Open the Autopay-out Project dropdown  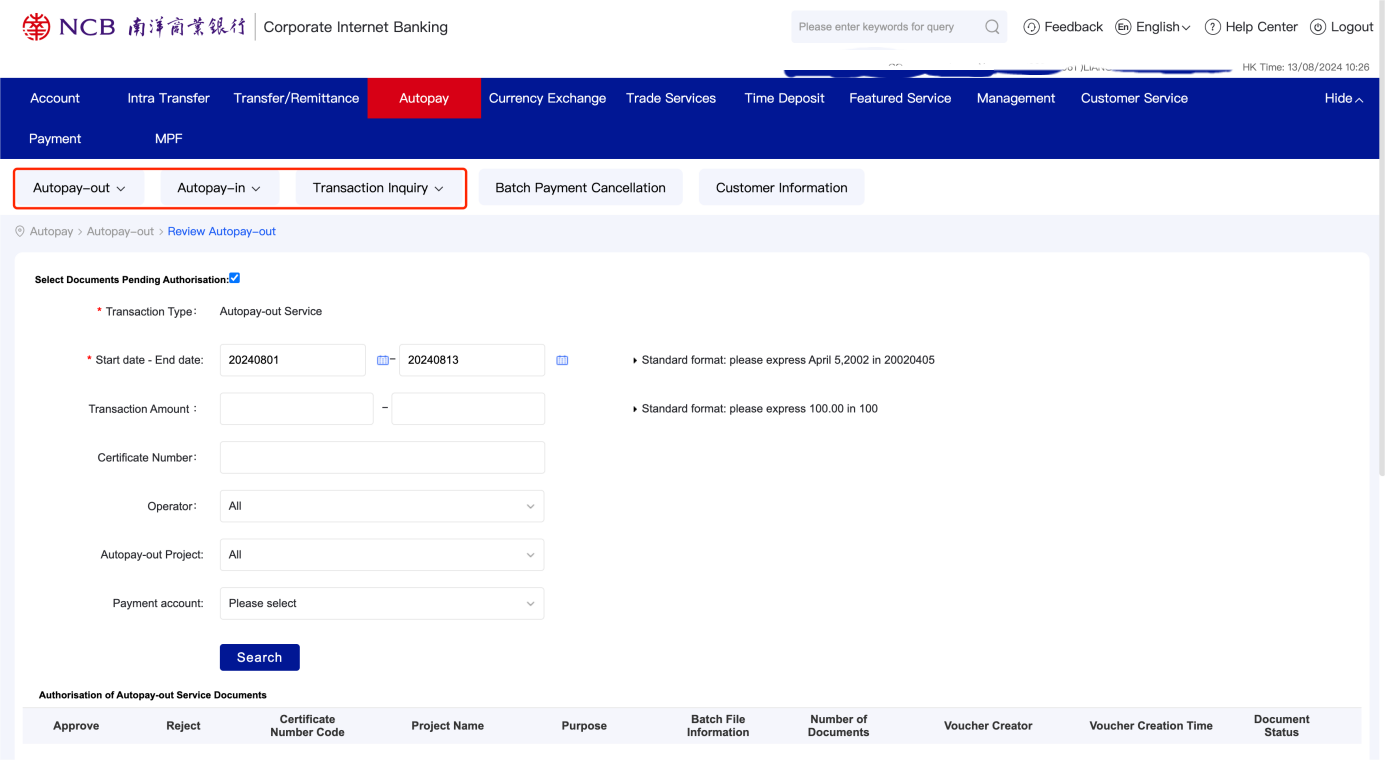(x=382, y=554)
